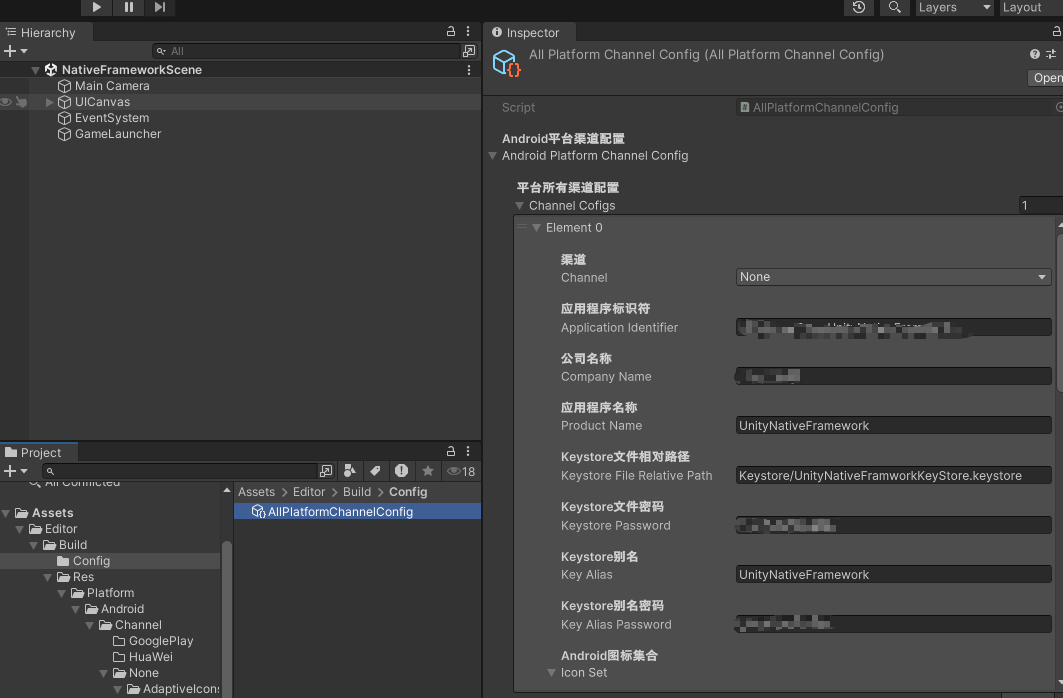The image size is (1063, 698).
Task: Select UICanvas in Hierarchy
Action: click(102, 102)
